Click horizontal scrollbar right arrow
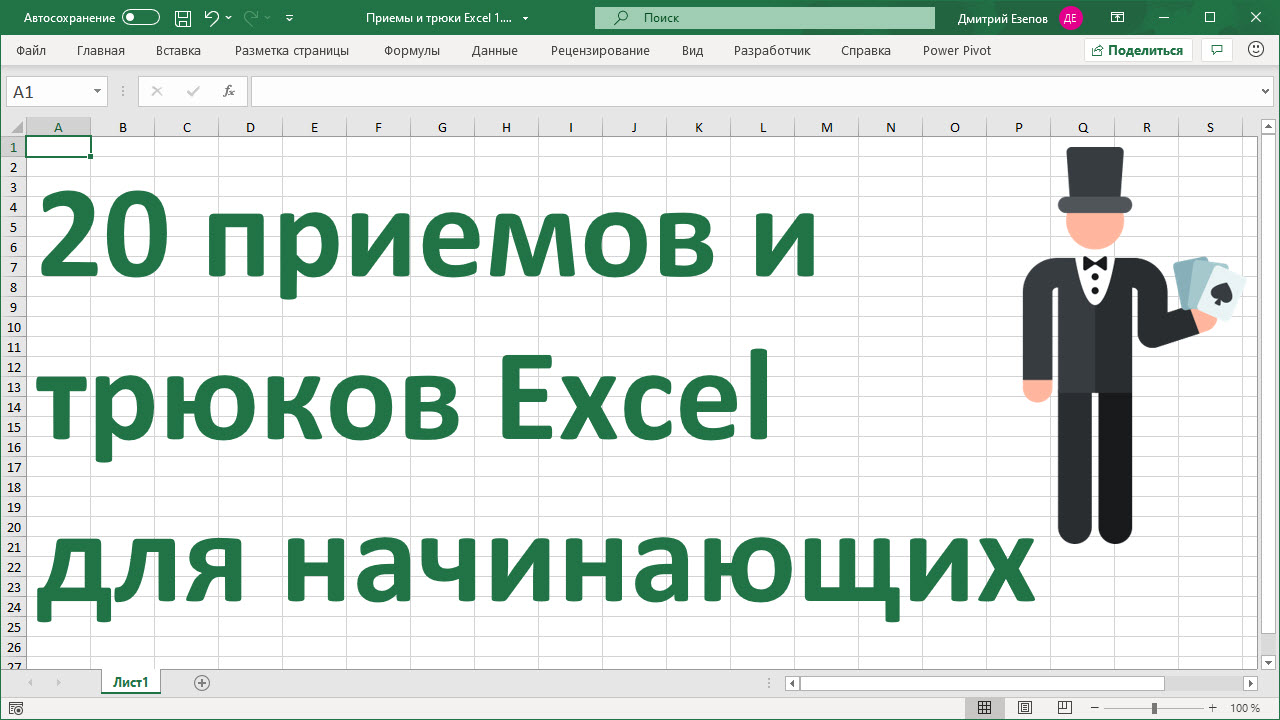The width and height of the screenshot is (1280, 720). (x=1250, y=683)
